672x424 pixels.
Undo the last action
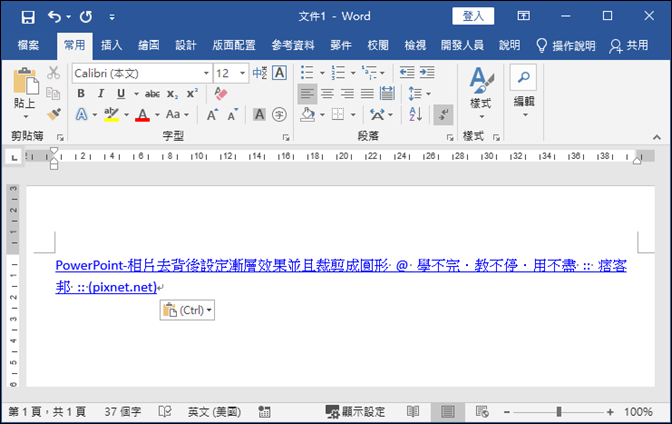coord(54,17)
